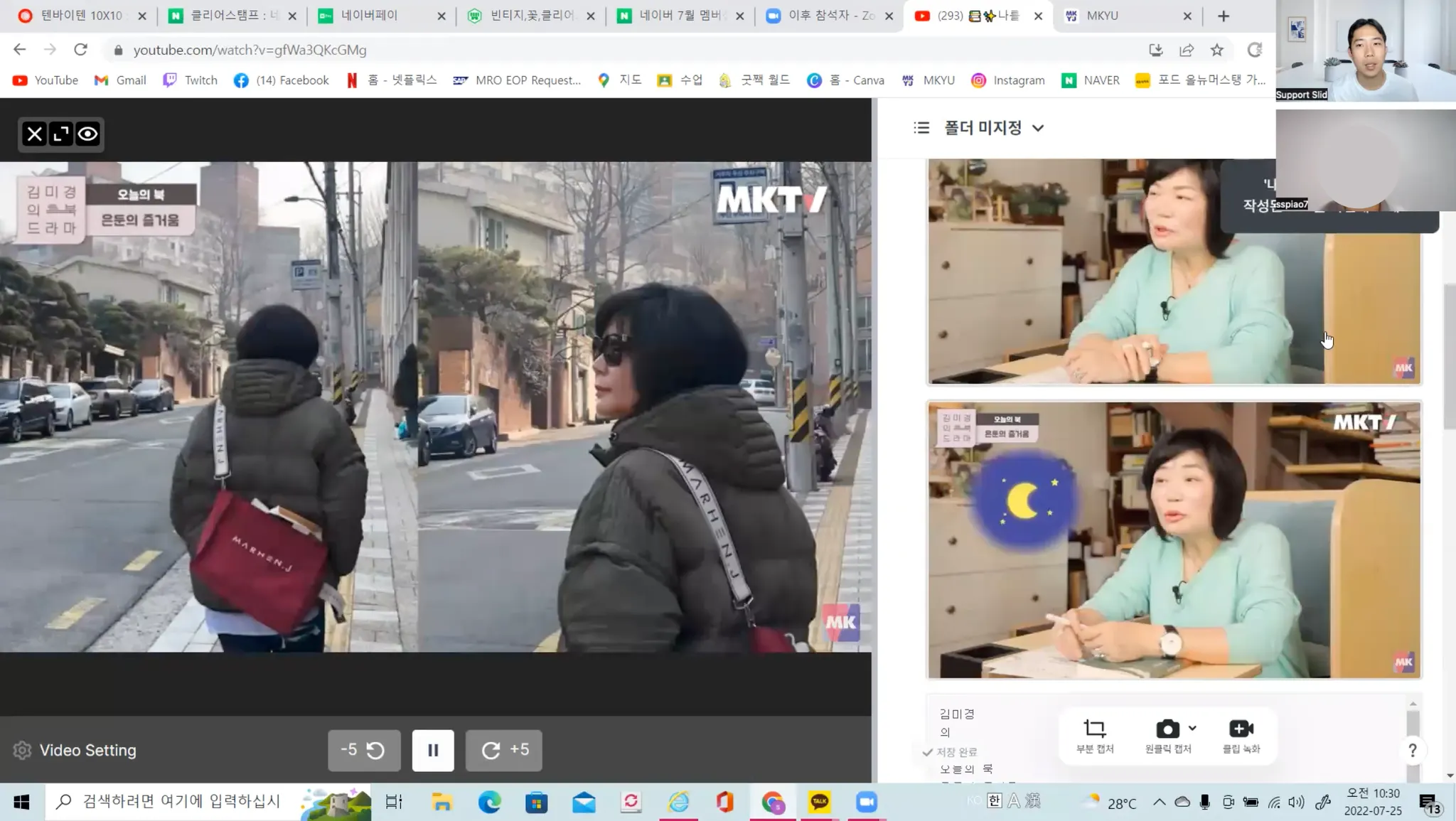Show hidden system tray icons arrow

1159,803
